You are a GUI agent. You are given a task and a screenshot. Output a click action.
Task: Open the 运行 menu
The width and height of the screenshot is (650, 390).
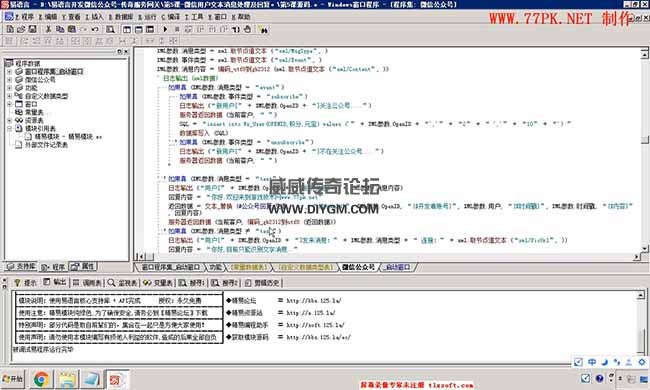point(148,17)
